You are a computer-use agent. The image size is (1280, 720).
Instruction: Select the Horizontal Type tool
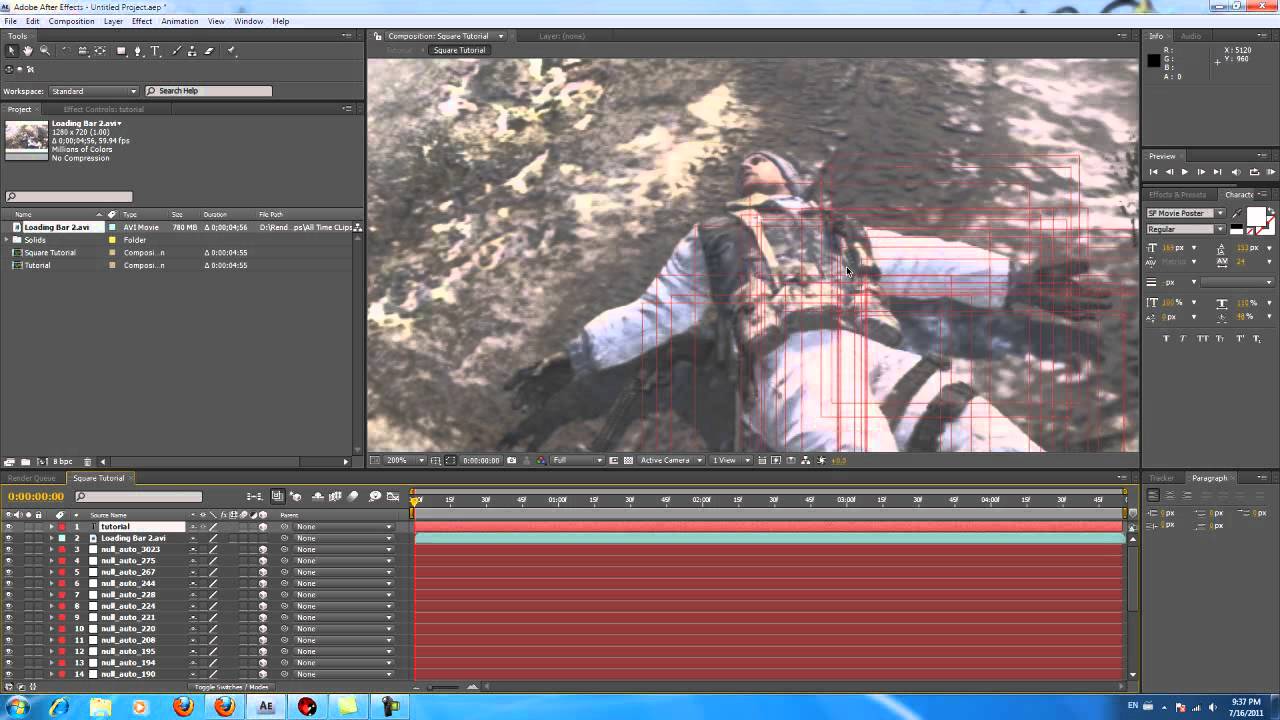tap(155, 51)
